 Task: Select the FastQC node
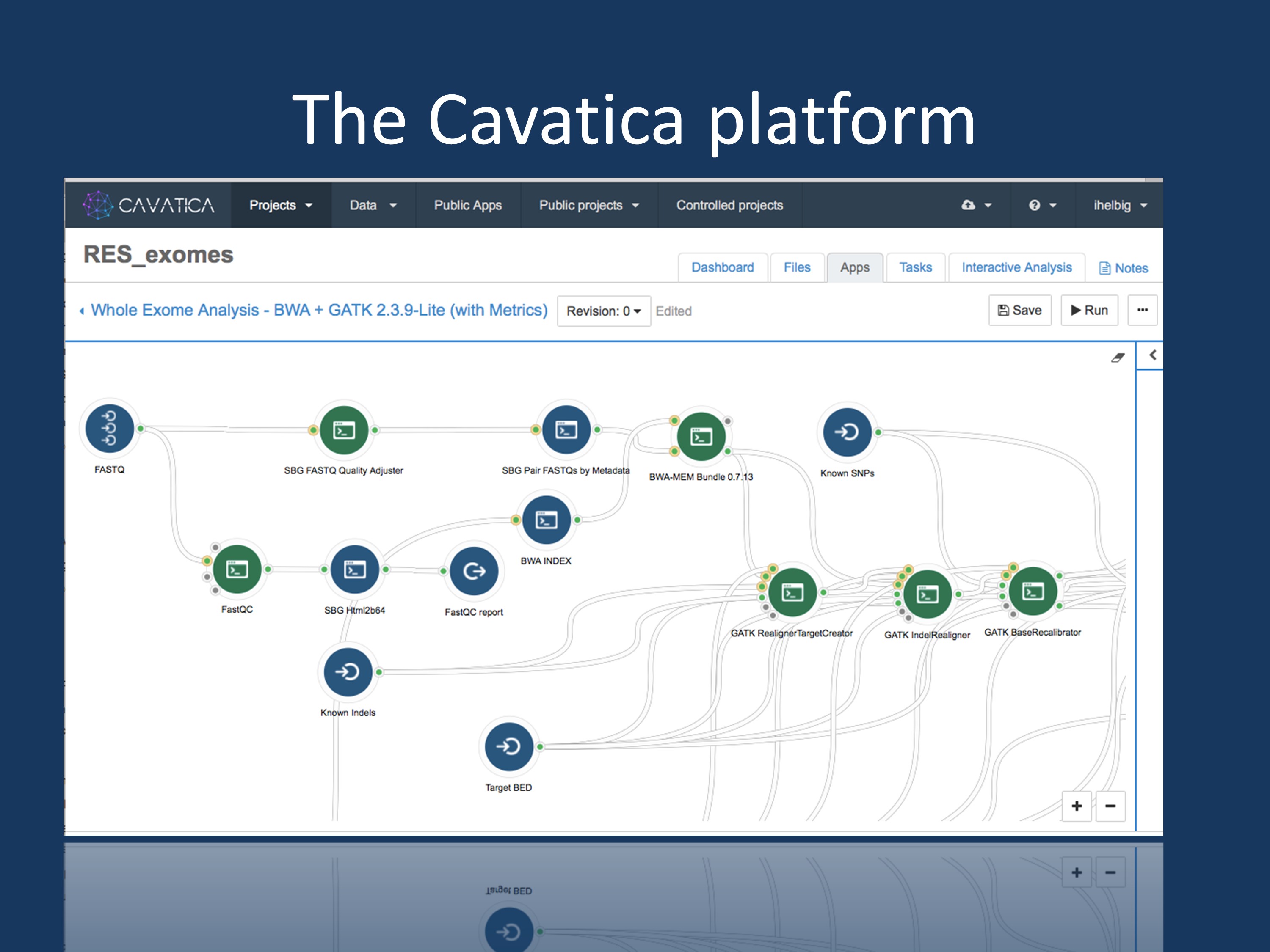click(237, 569)
